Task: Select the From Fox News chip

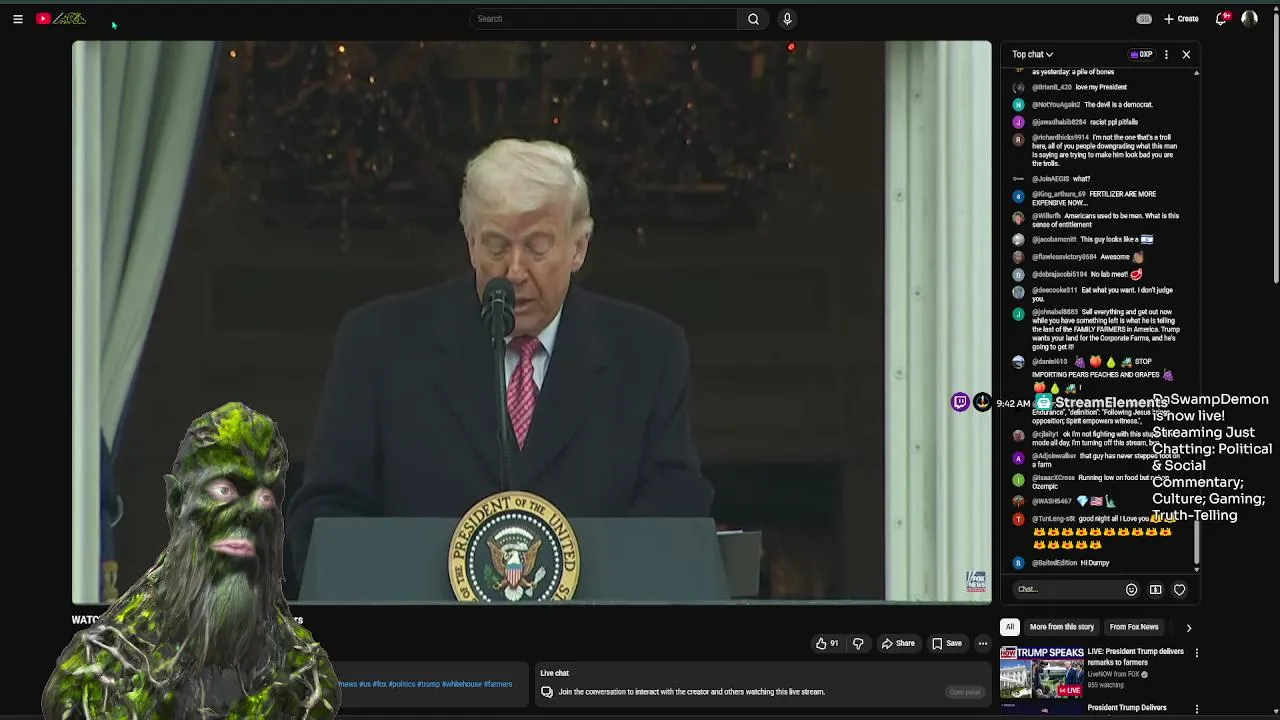Action: 1134,627
